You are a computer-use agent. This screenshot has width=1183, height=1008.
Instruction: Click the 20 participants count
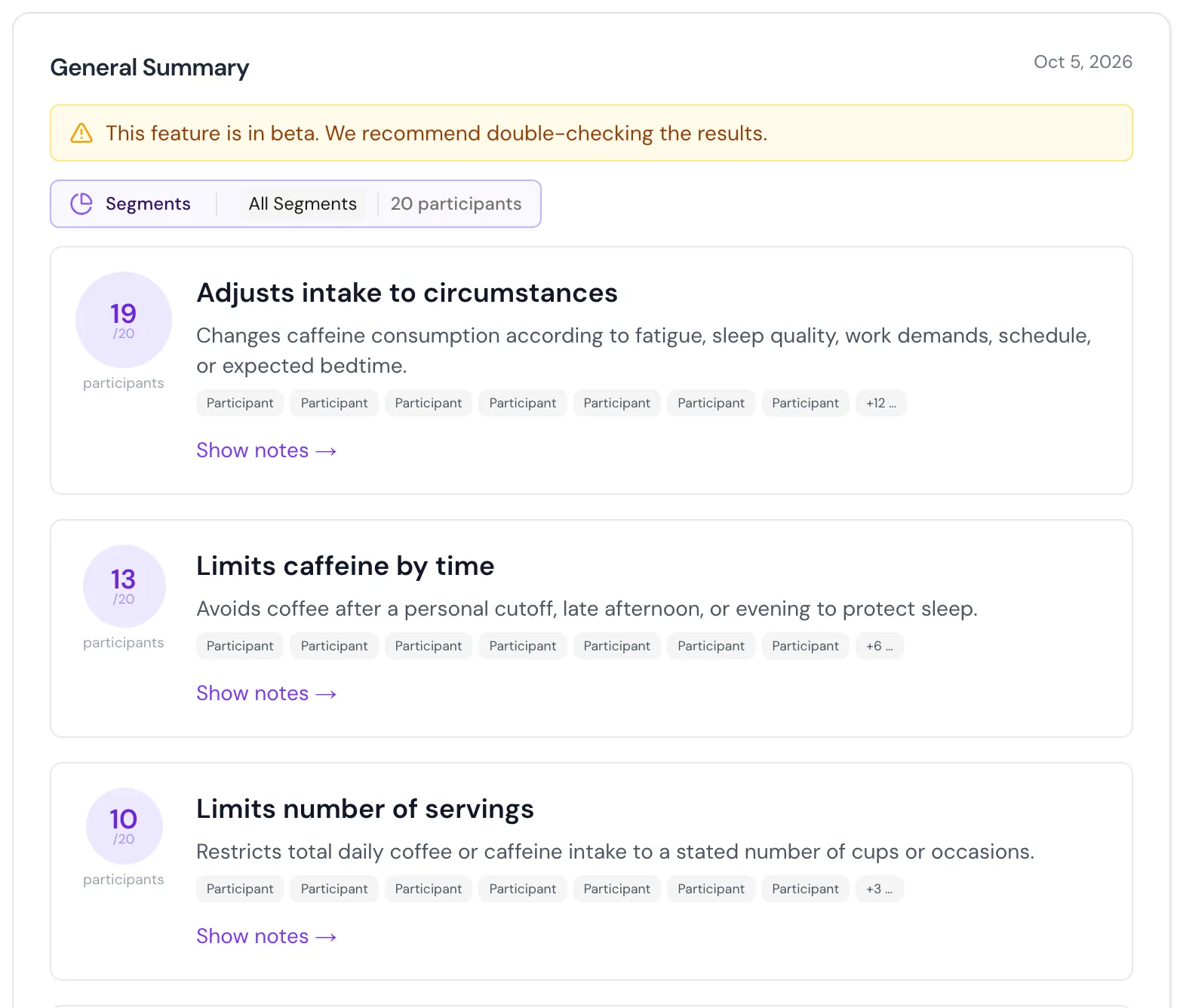[x=456, y=204]
